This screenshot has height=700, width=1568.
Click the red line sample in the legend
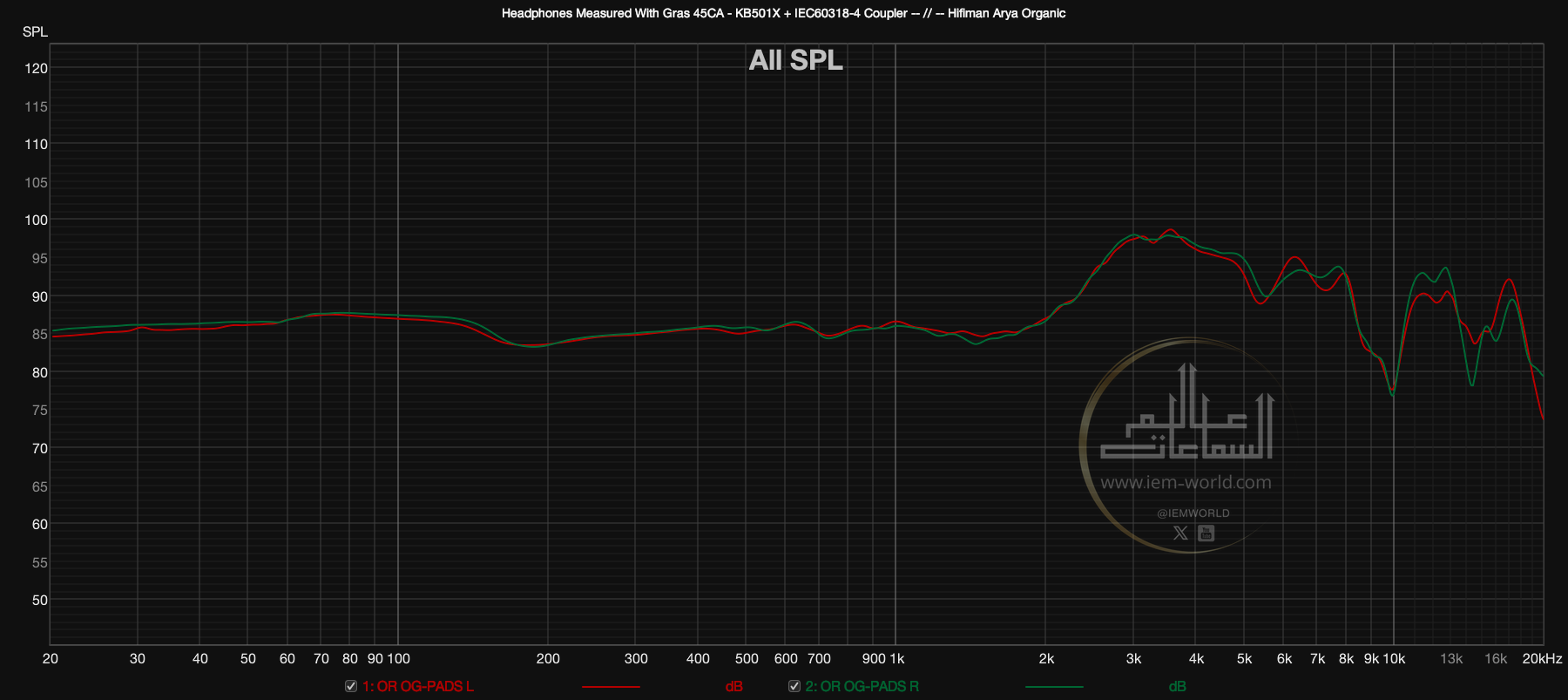[x=611, y=687]
